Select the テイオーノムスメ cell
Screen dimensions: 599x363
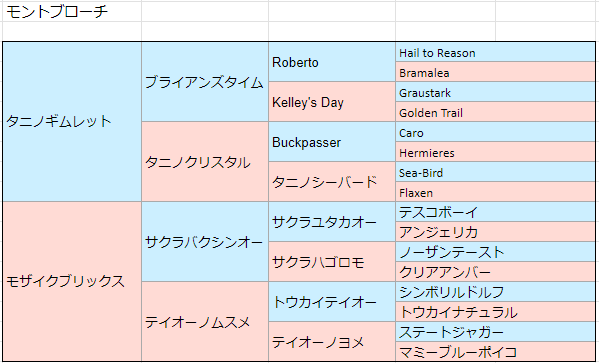tap(205, 322)
